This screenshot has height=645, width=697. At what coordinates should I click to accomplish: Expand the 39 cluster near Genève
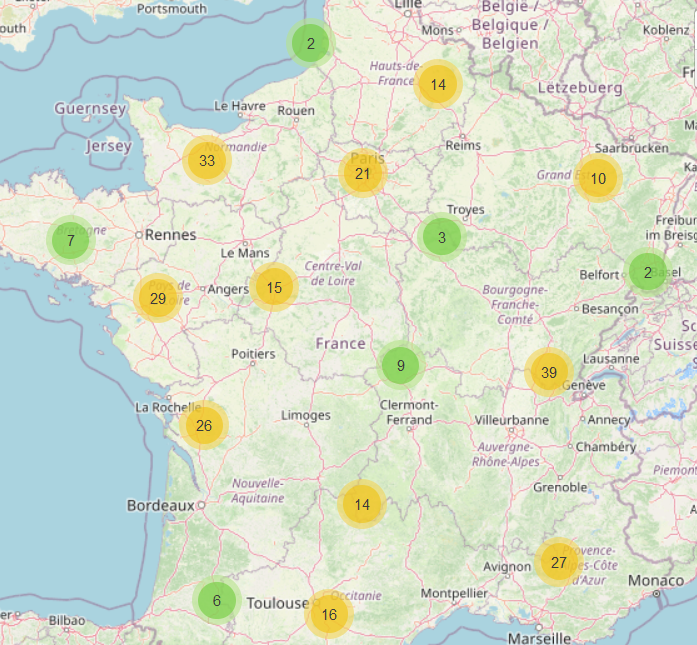click(x=548, y=372)
